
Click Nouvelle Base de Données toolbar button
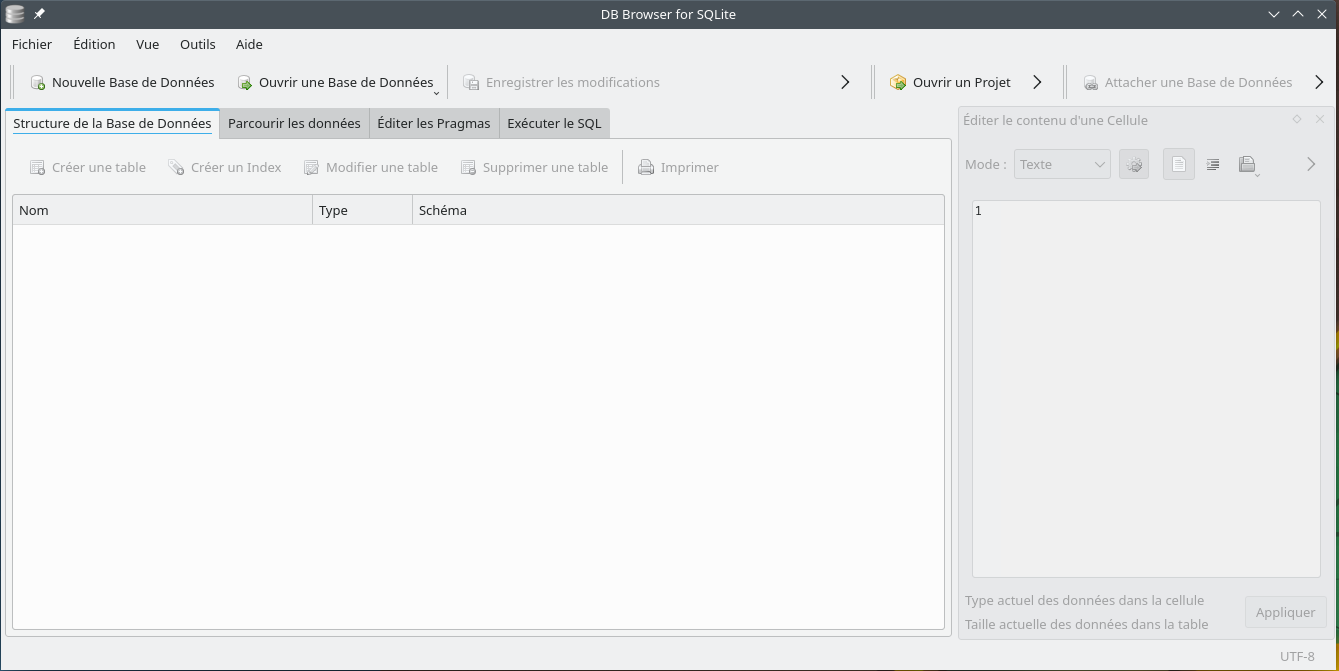(122, 82)
